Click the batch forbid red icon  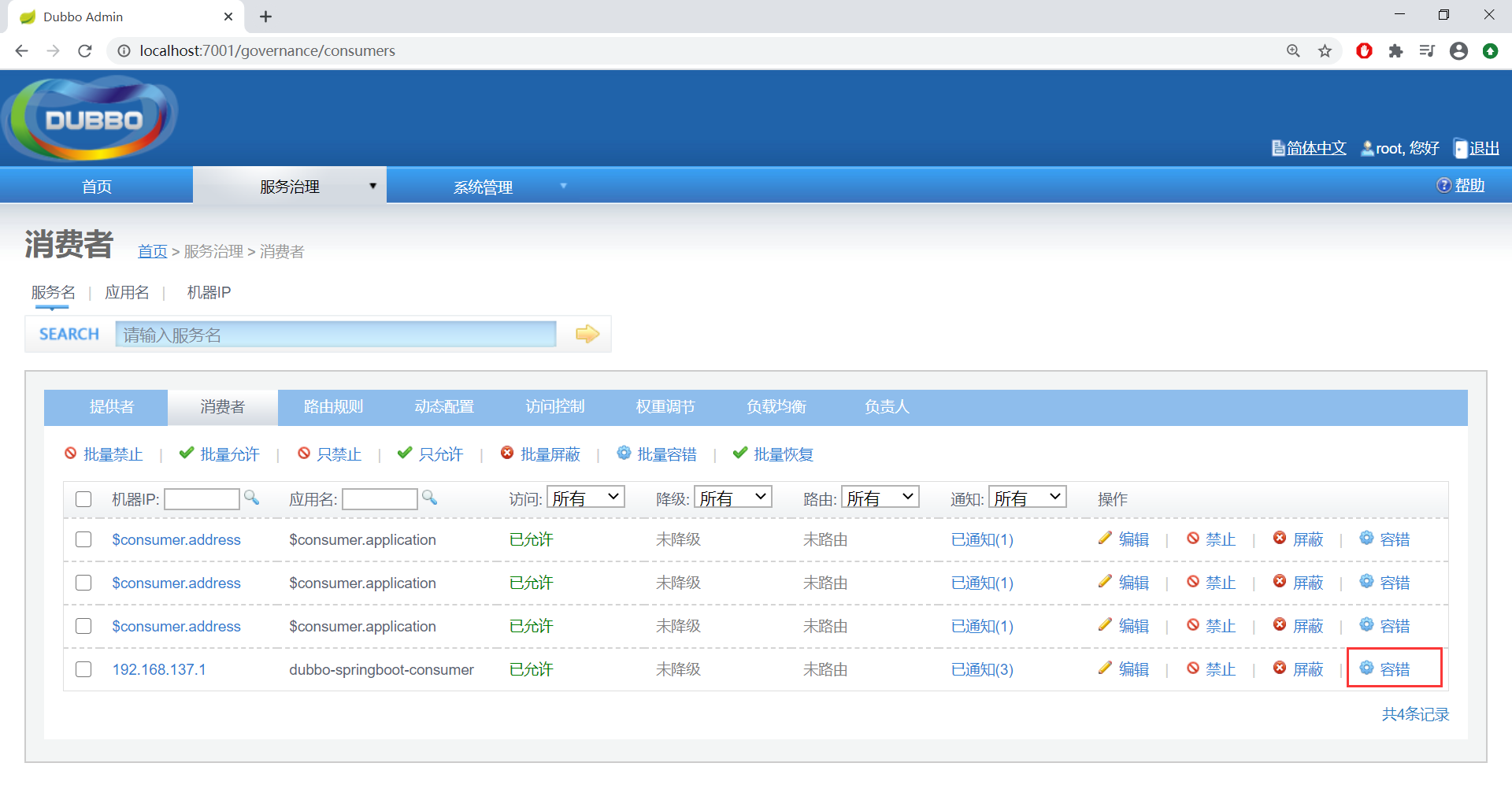pos(71,454)
